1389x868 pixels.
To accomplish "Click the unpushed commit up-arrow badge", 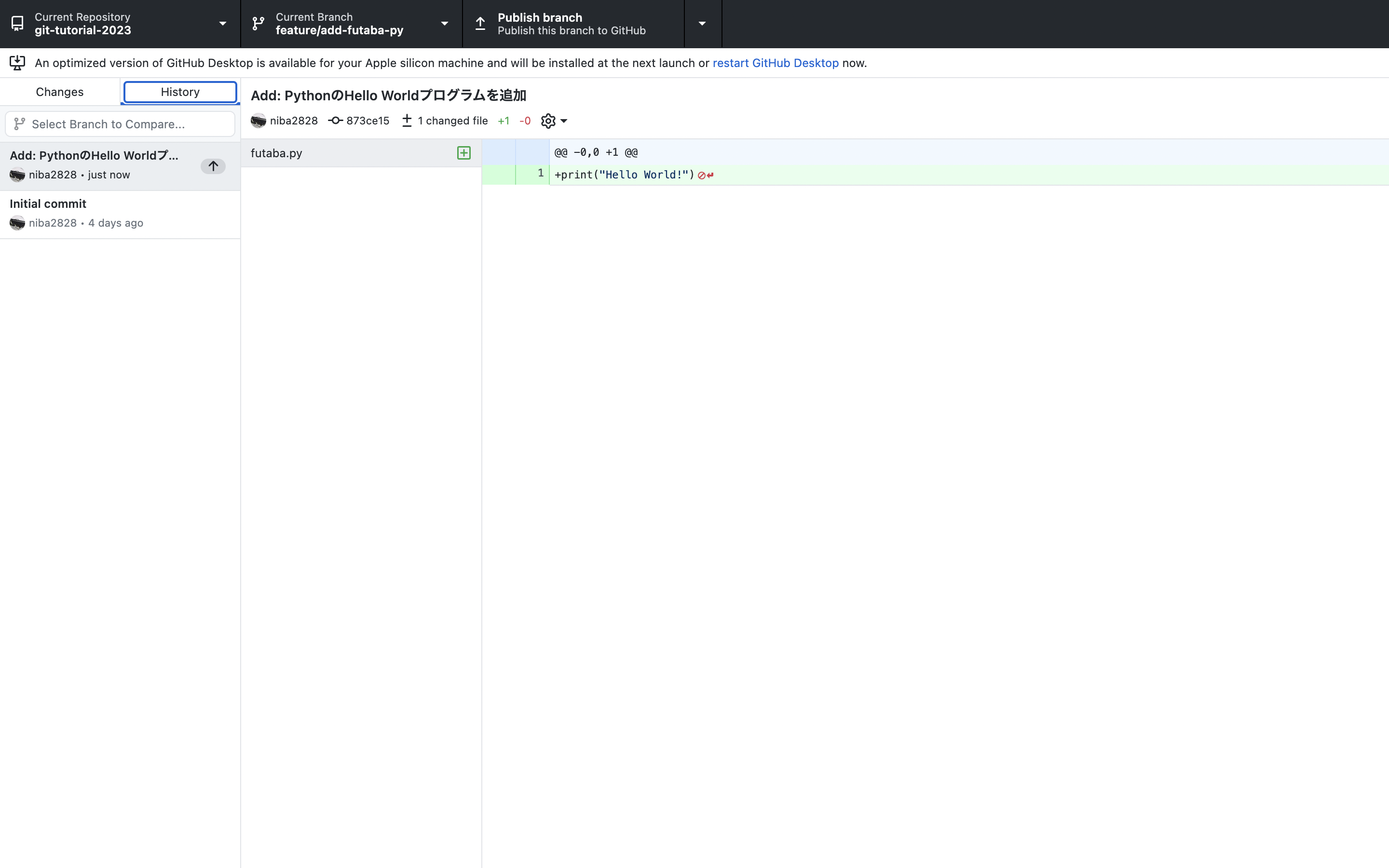I will tap(213, 166).
